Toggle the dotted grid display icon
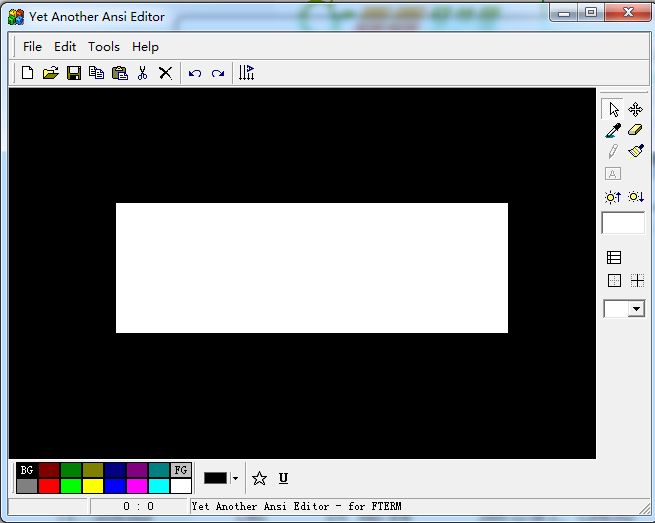This screenshot has width=655, height=523. pos(614,281)
